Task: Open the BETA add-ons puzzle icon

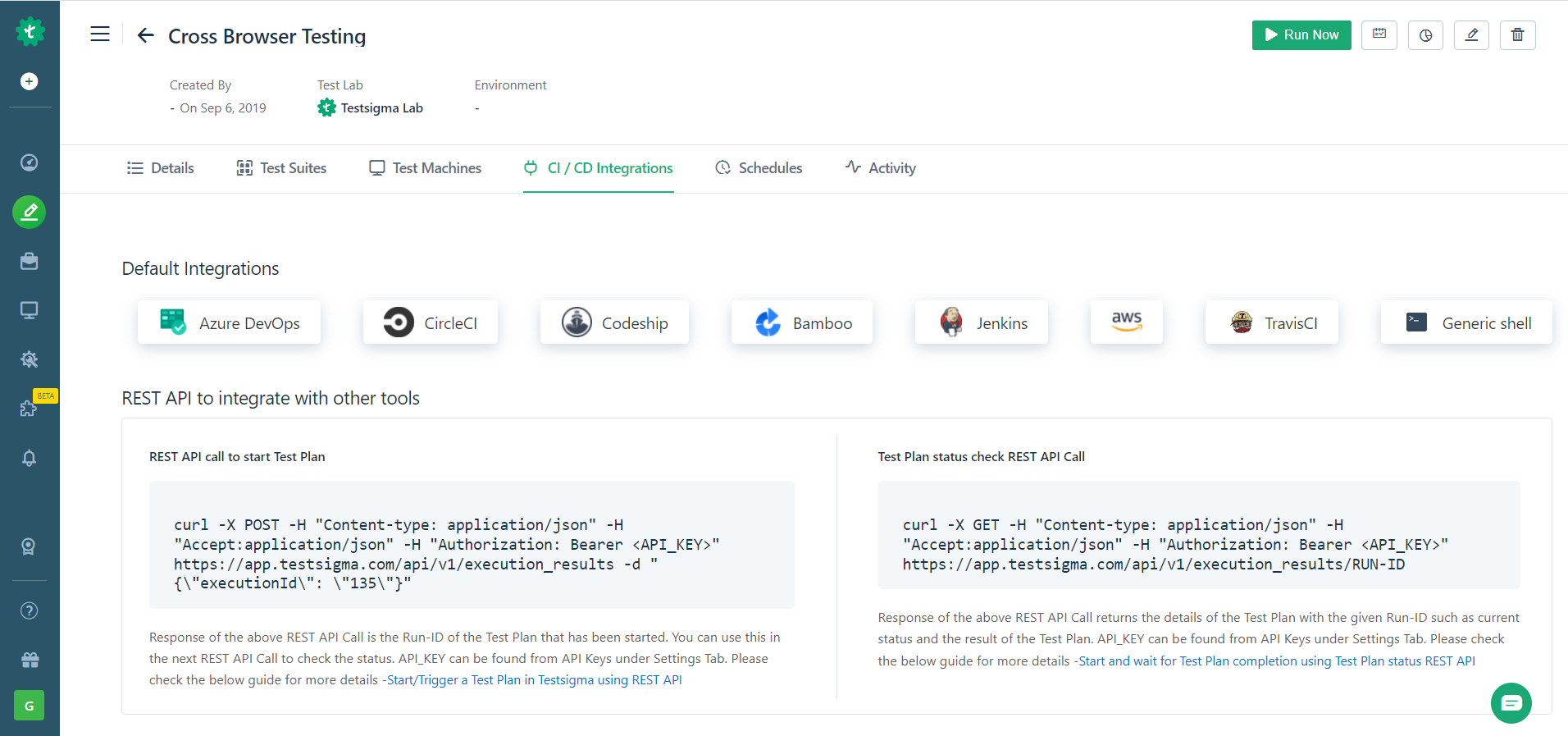Action: pyautogui.click(x=30, y=408)
